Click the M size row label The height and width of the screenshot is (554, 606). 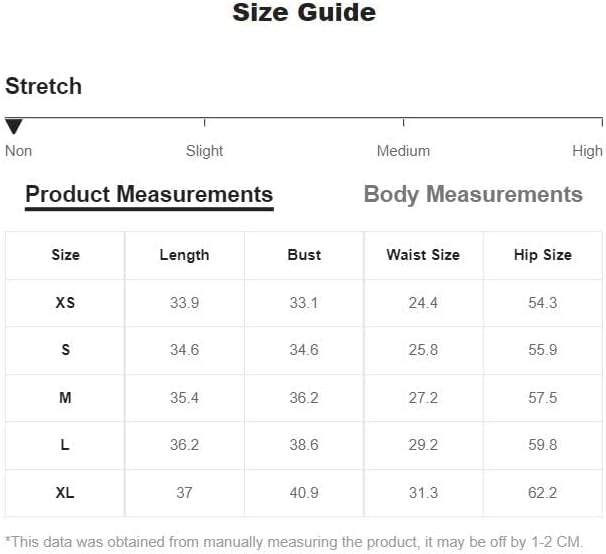click(x=65, y=398)
